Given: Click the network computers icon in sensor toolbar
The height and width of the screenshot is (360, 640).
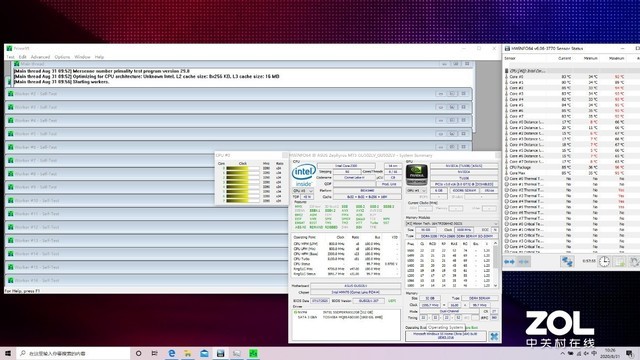Looking at the screenshot, I should [567, 261].
